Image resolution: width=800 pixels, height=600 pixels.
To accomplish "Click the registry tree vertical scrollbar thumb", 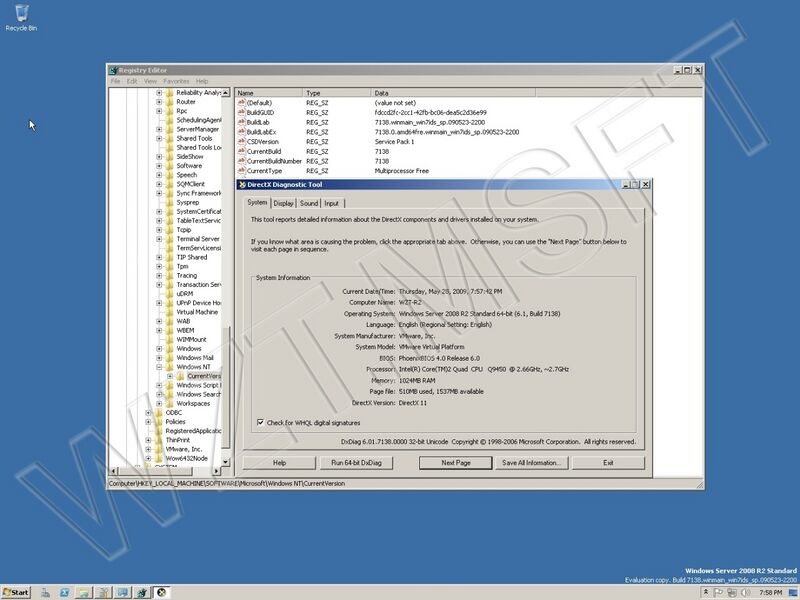I will (226, 388).
